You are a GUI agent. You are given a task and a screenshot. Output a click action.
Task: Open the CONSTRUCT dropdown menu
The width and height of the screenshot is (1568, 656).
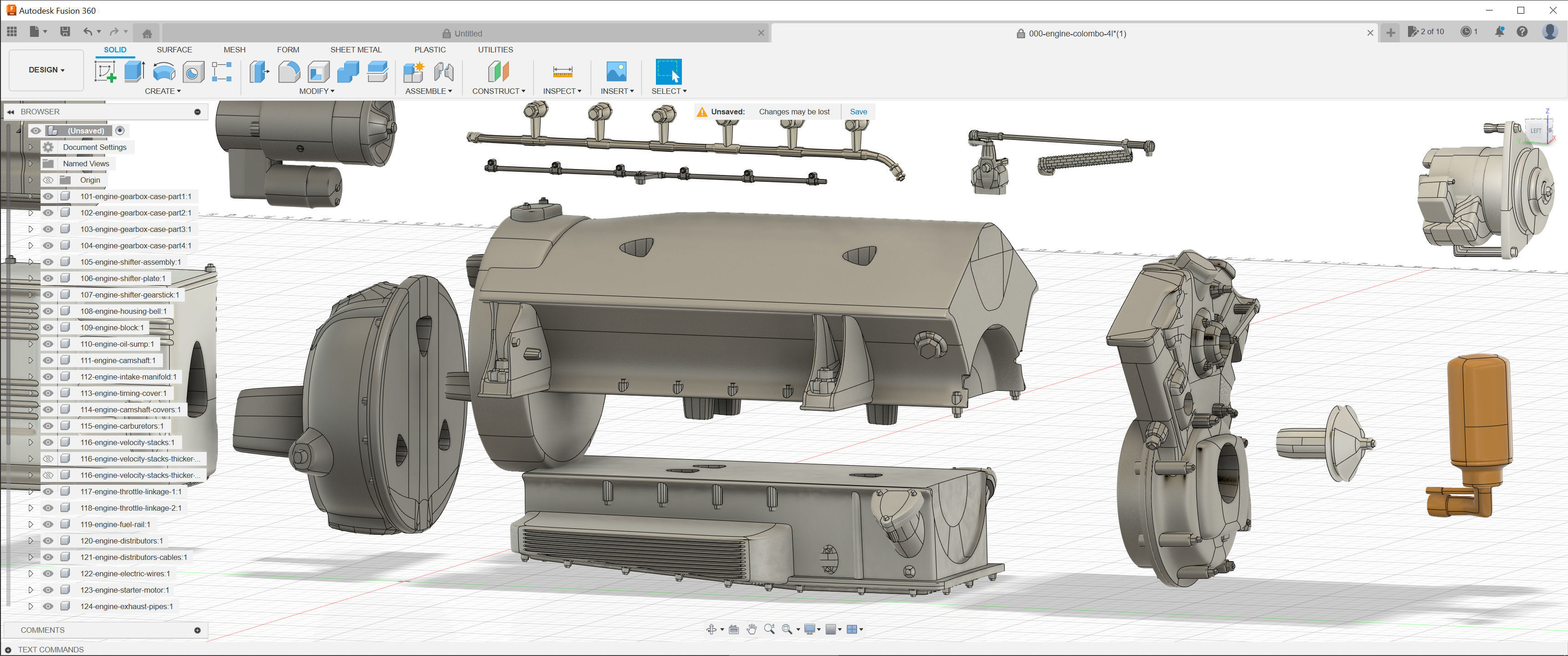tap(498, 91)
